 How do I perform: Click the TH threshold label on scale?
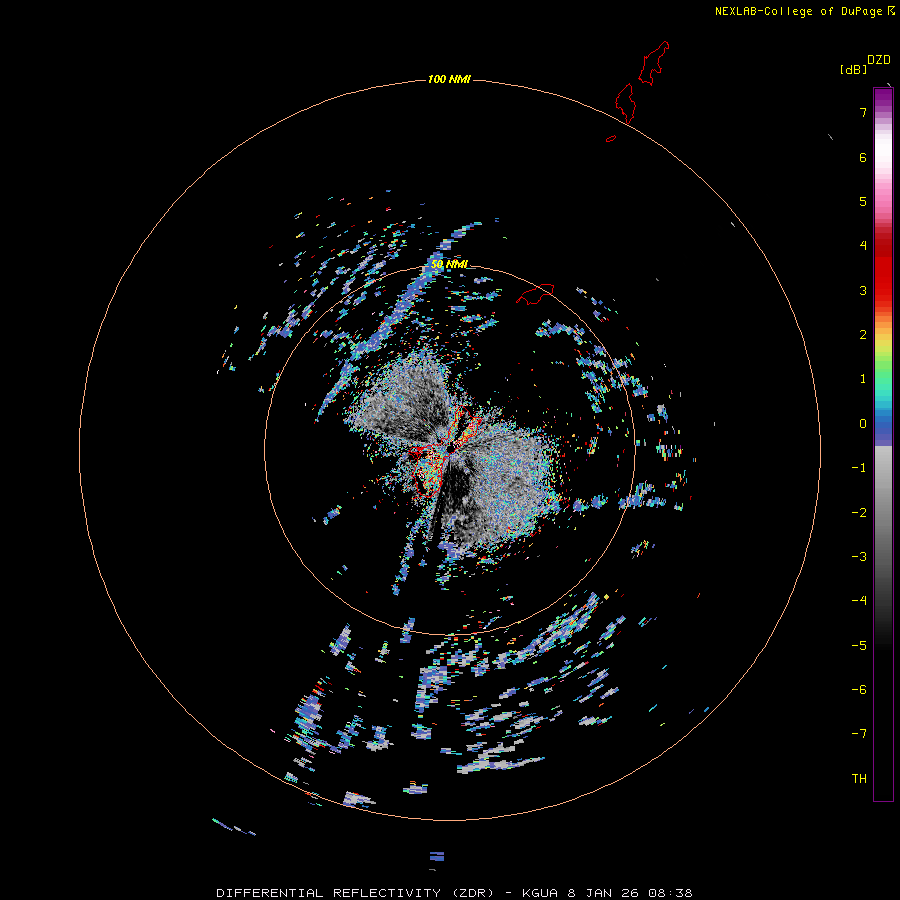[859, 779]
